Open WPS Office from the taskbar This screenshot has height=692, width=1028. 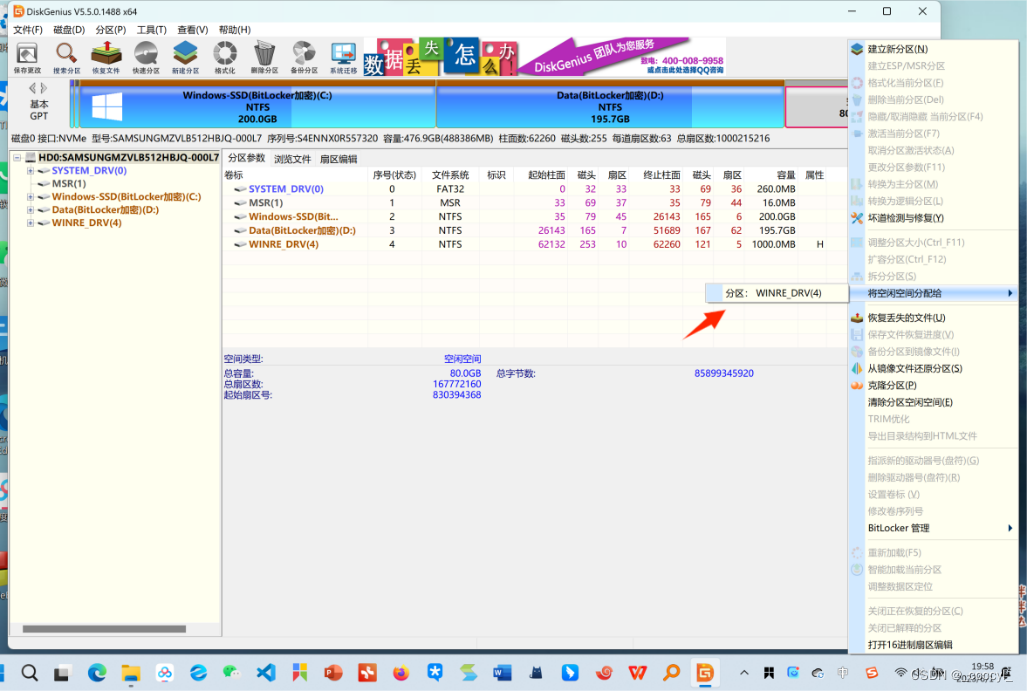637,673
